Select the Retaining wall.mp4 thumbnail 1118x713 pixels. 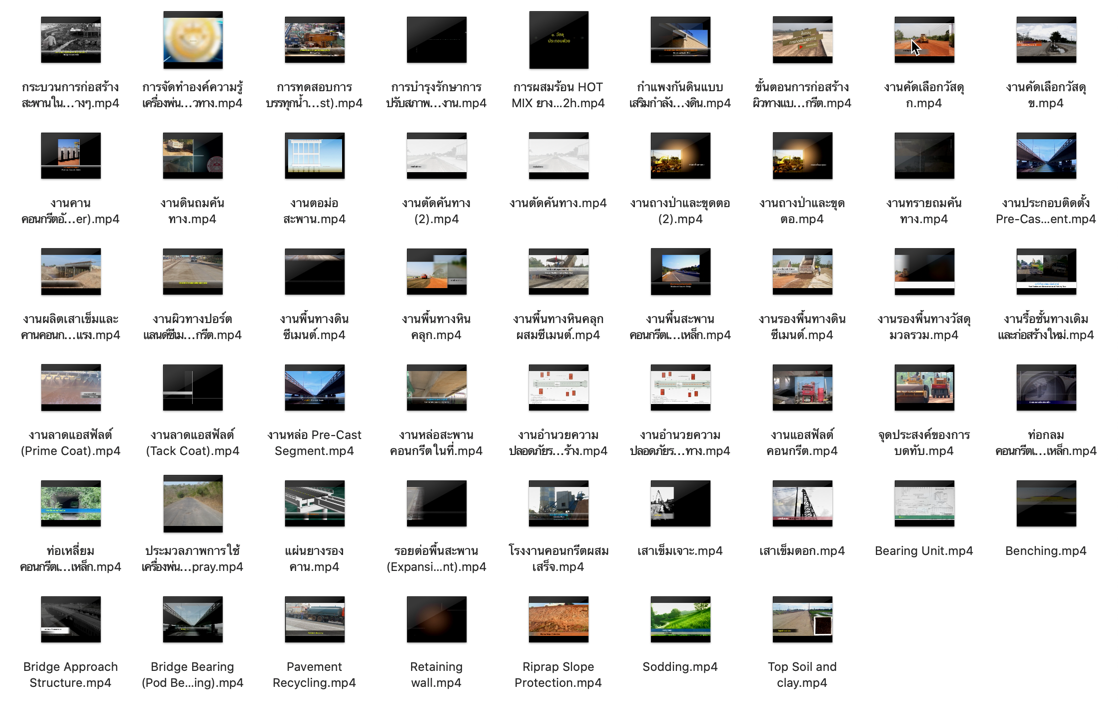436,620
